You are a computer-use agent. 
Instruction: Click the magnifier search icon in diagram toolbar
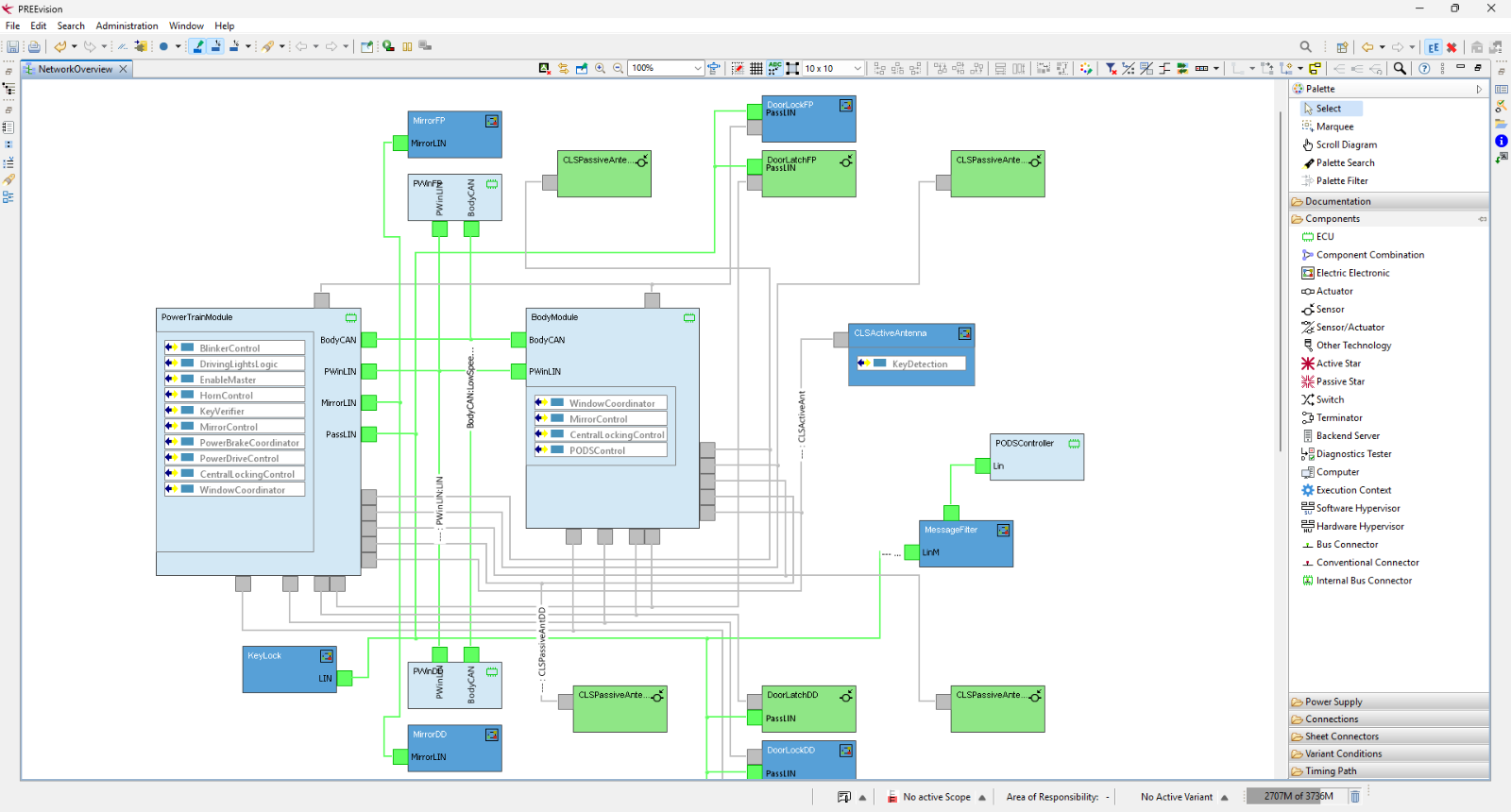[1400, 68]
